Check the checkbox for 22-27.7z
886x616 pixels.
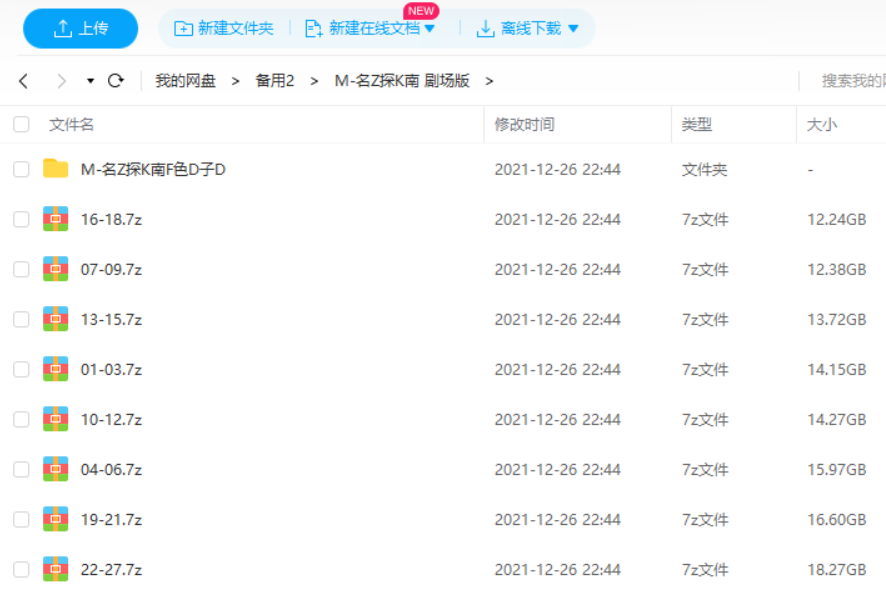[20, 569]
